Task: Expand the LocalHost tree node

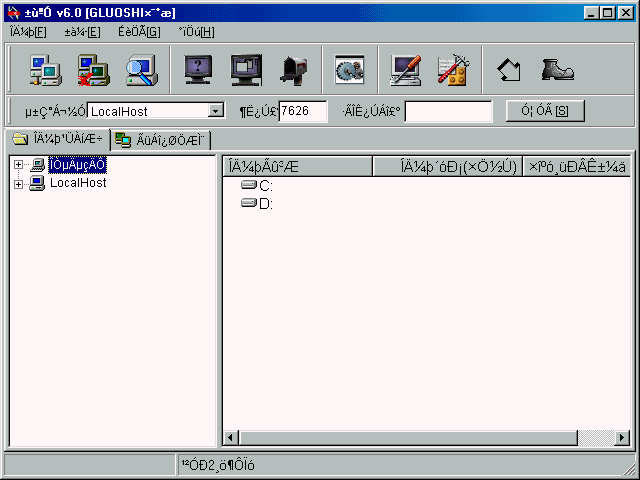Action: (x=17, y=183)
